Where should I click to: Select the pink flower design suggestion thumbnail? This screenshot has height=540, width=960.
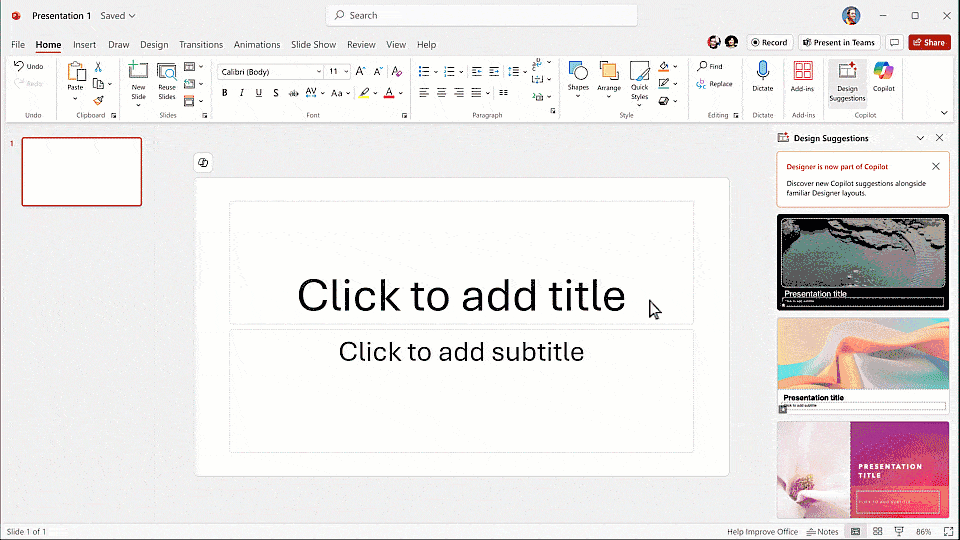point(863,470)
